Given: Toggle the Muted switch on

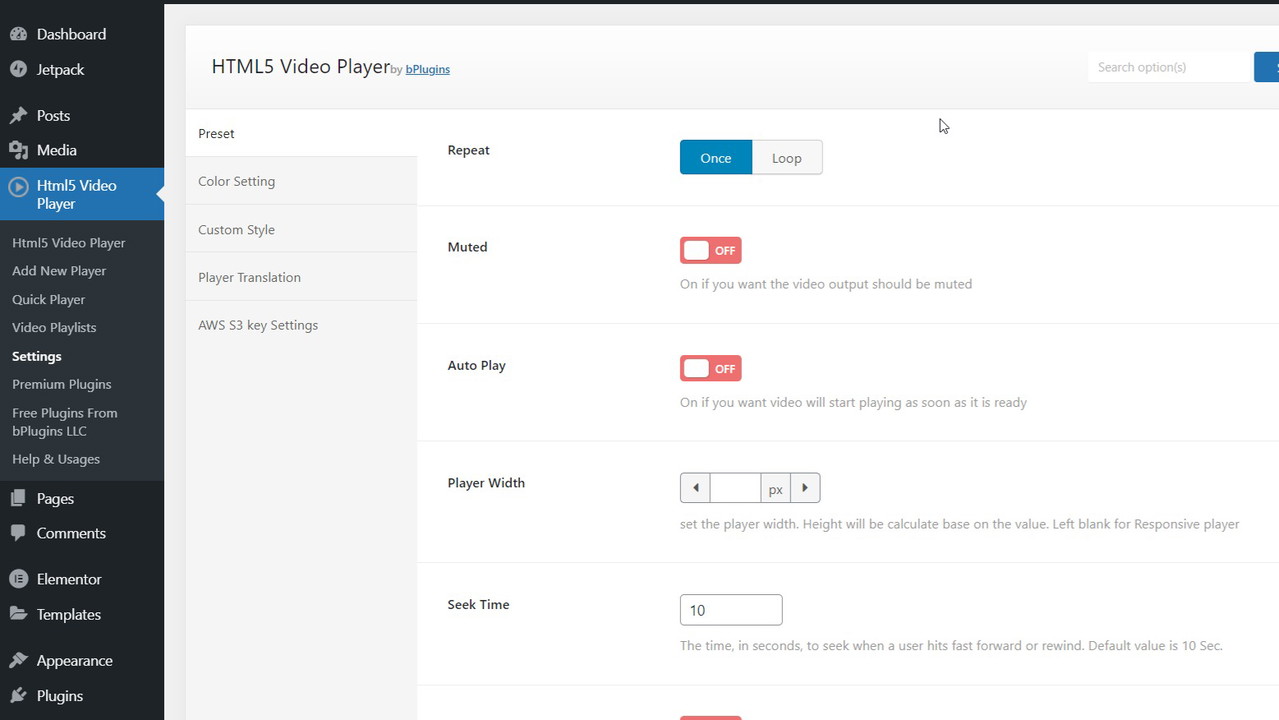Looking at the screenshot, I should tap(710, 250).
